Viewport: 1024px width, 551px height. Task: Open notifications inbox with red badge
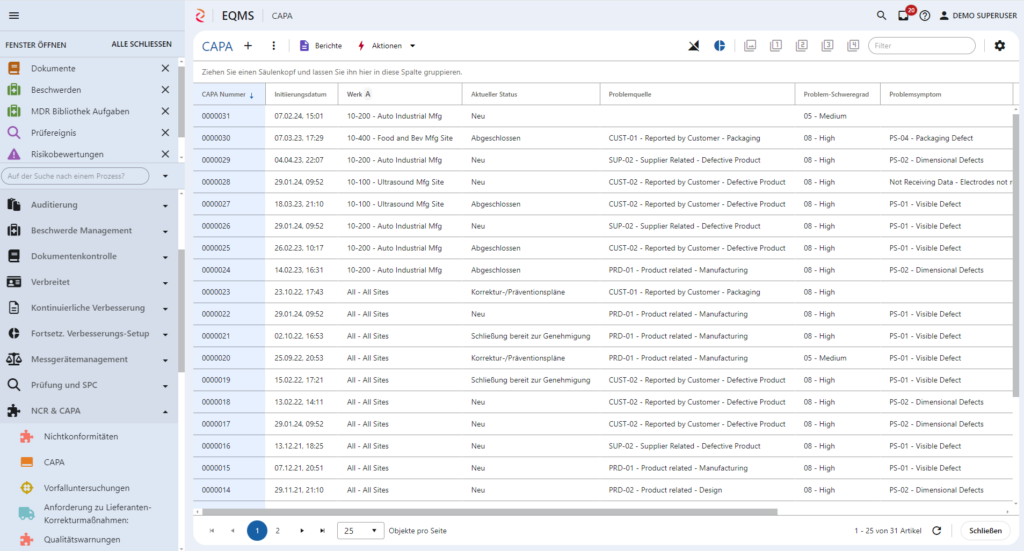(x=904, y=15)
